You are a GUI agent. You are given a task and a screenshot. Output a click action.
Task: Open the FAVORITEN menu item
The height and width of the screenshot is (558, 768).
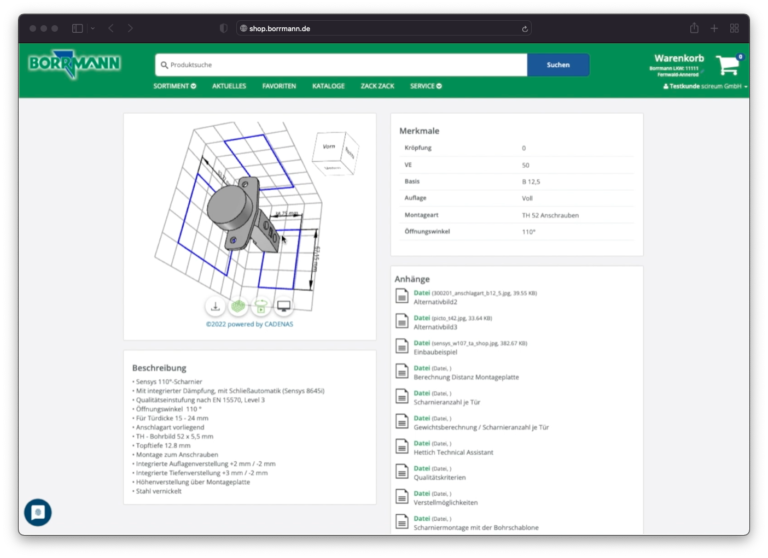(279, 86)
